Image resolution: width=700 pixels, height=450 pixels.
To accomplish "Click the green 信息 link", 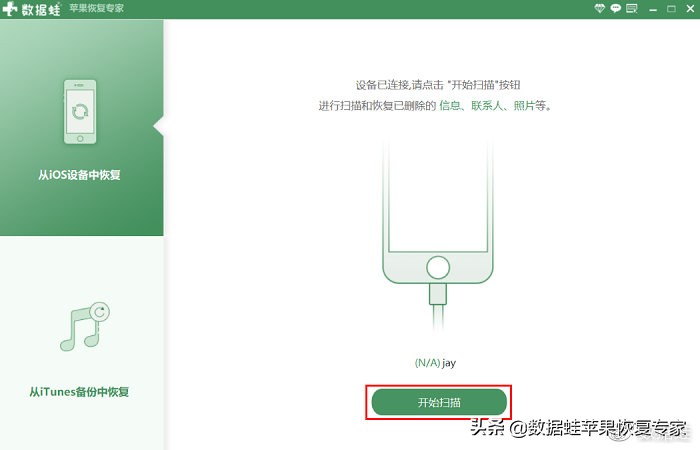I will coord(449,106).
